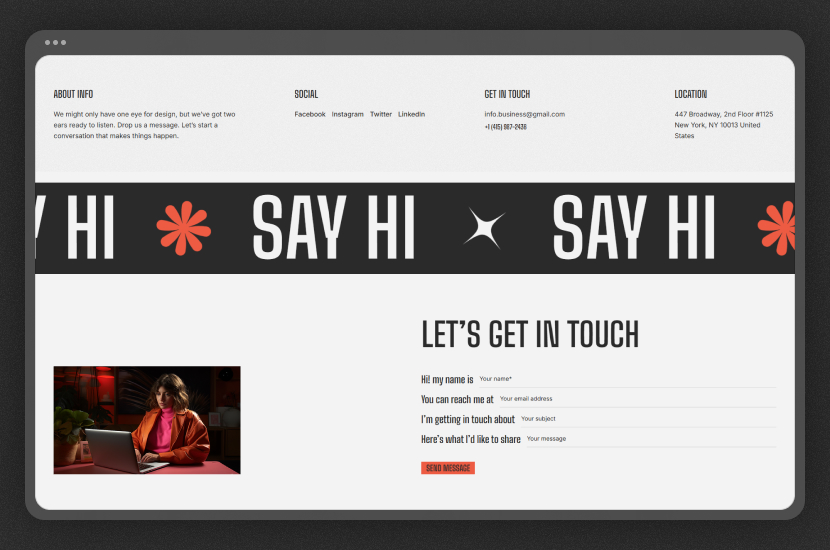Click the 'Your message' input field

click(x=648, y=439)
